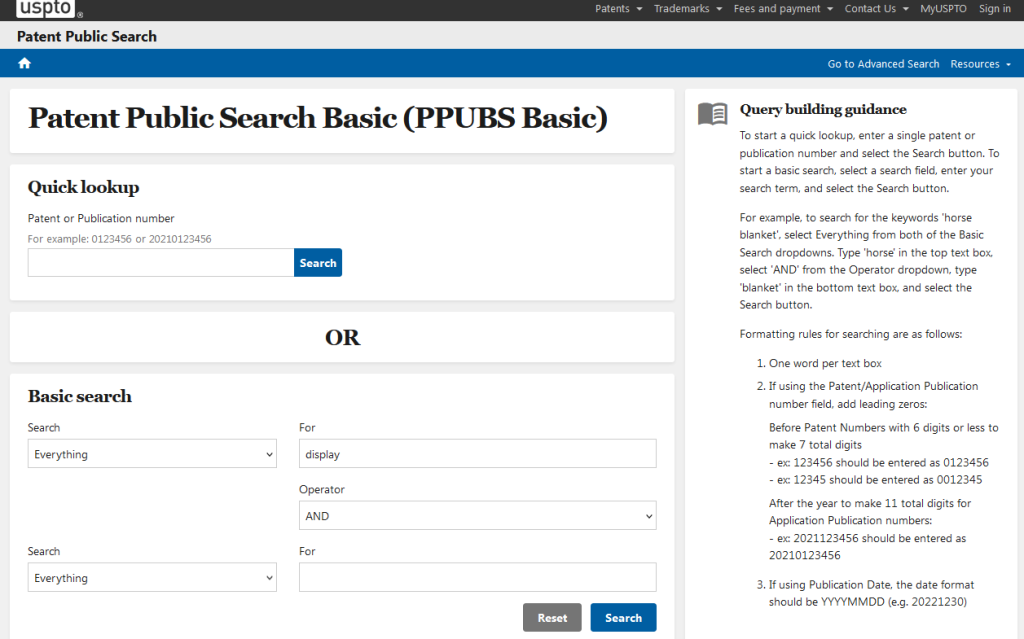
Task: Go to MyUSPTO
Action: (x=943, y=8)
